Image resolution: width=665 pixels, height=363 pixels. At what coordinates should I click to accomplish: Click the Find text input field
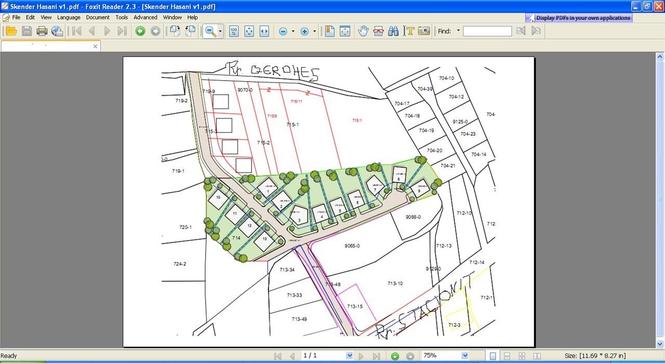click(x=487, y=31)
